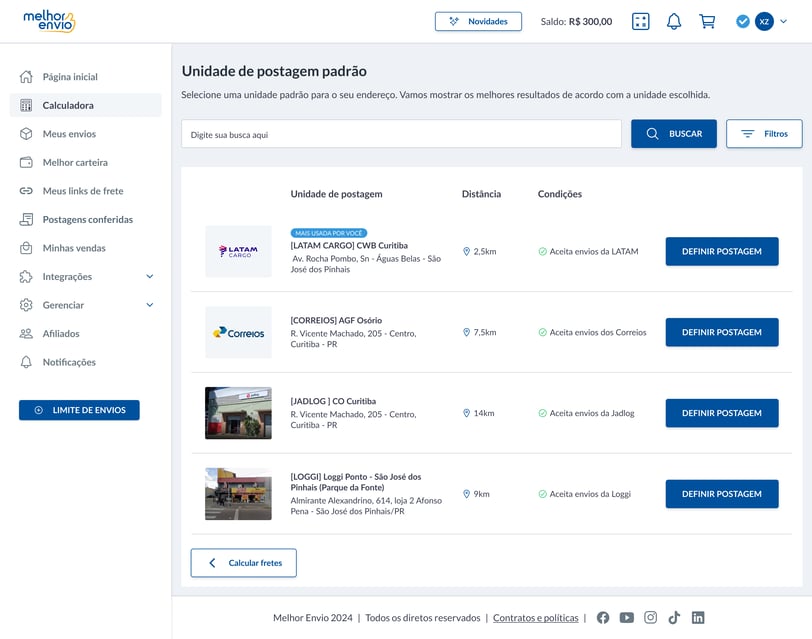Expand the Gerenciar chevron
Screen dimensions: 812x639
(150, 305)
